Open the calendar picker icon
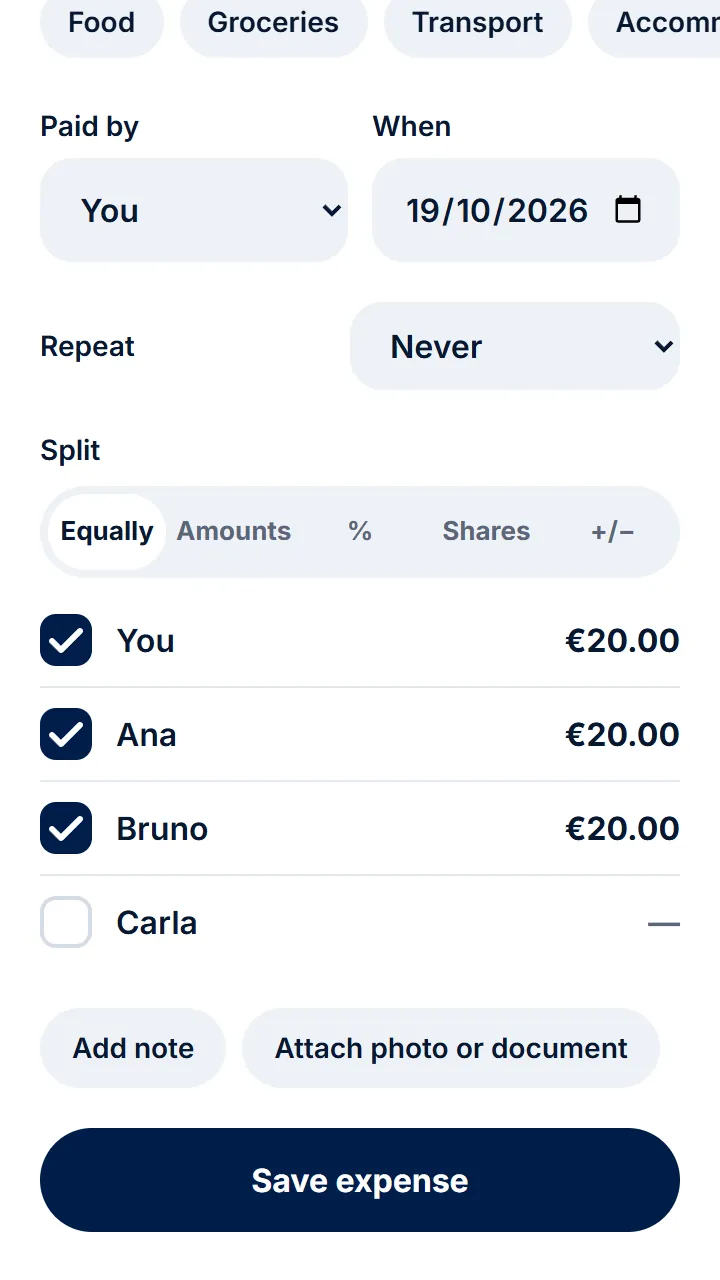Image resolution: width=720 pixels, height=1280 pixels. pyautogui.click(x=627, y=210)
